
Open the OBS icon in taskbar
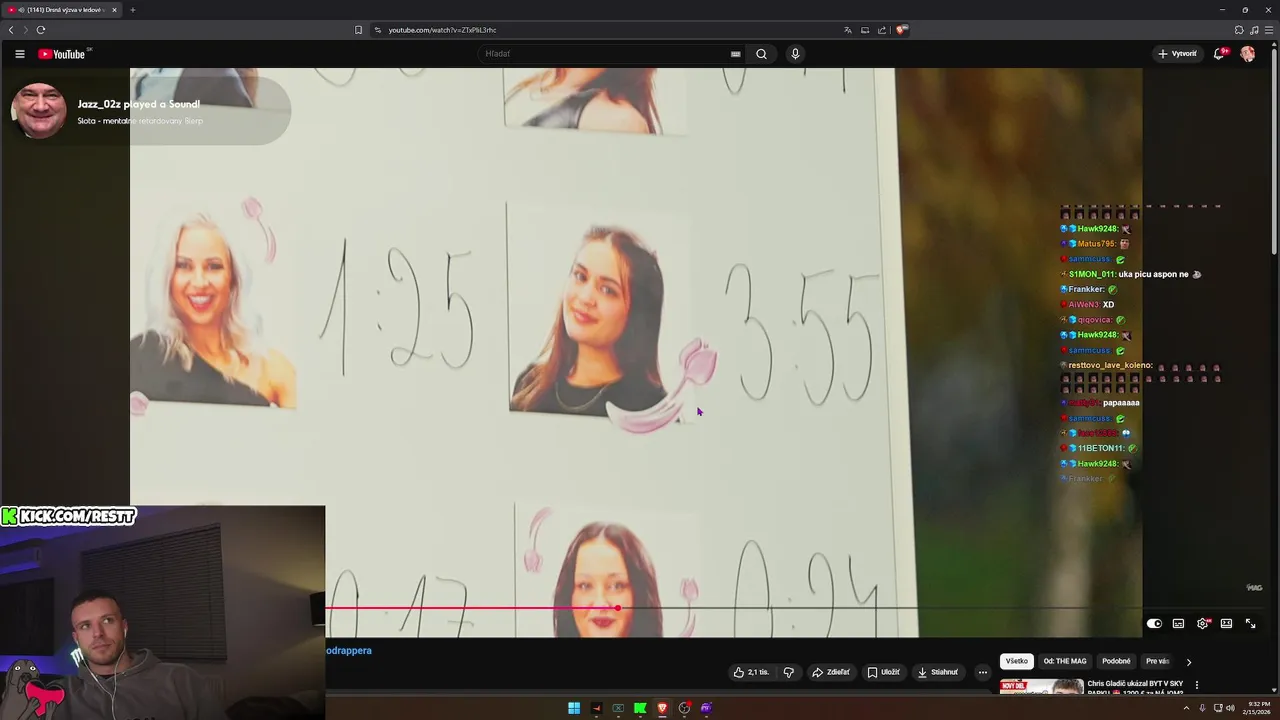pos(684,708)
